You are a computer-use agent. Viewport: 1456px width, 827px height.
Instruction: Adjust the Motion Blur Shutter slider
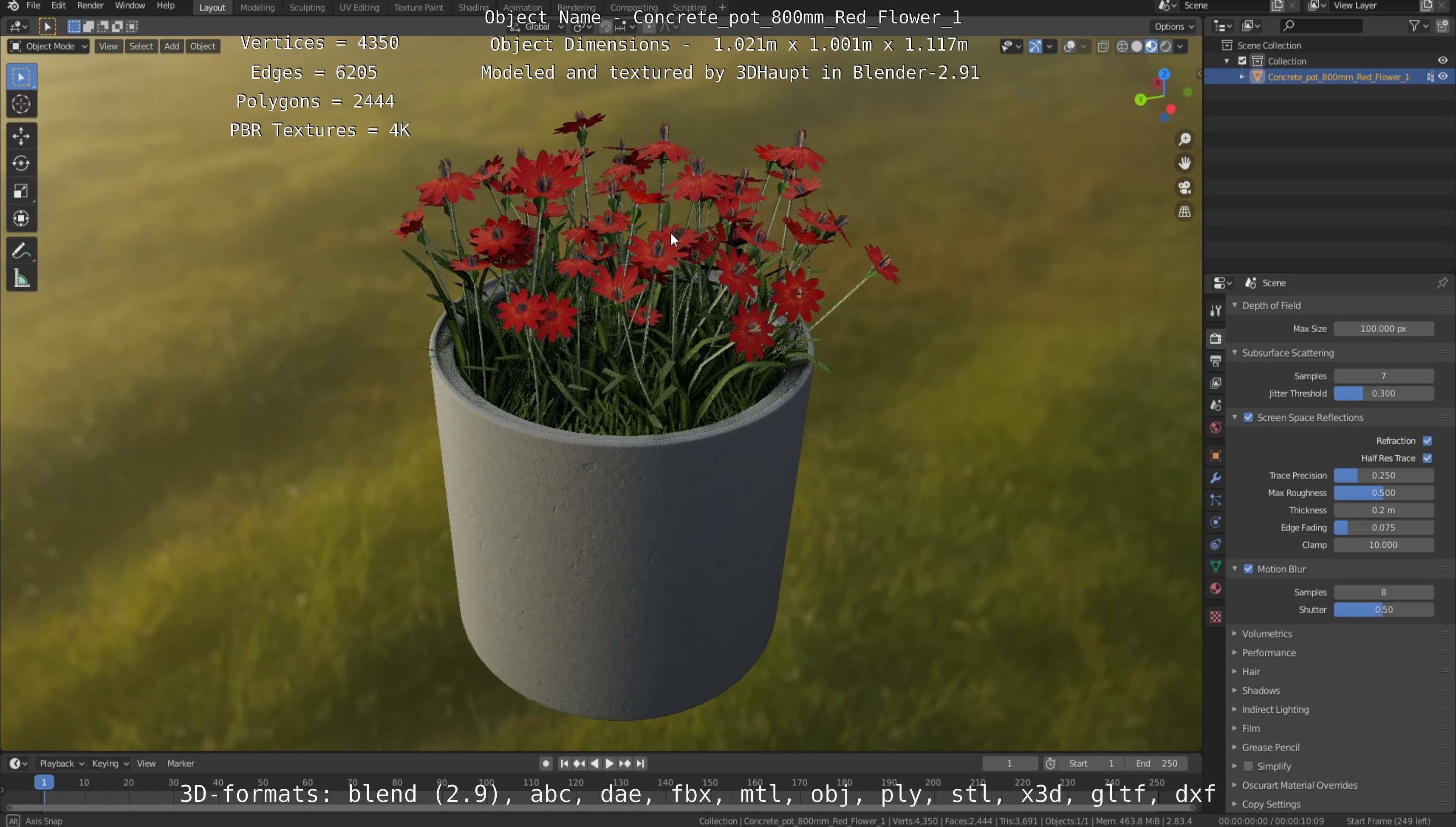click(x=1383, y=609)
